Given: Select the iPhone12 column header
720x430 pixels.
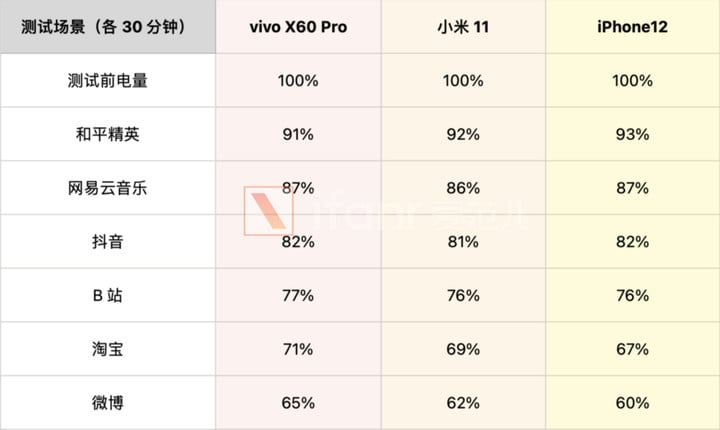Looking at the screenshot, I should point(633,27).
